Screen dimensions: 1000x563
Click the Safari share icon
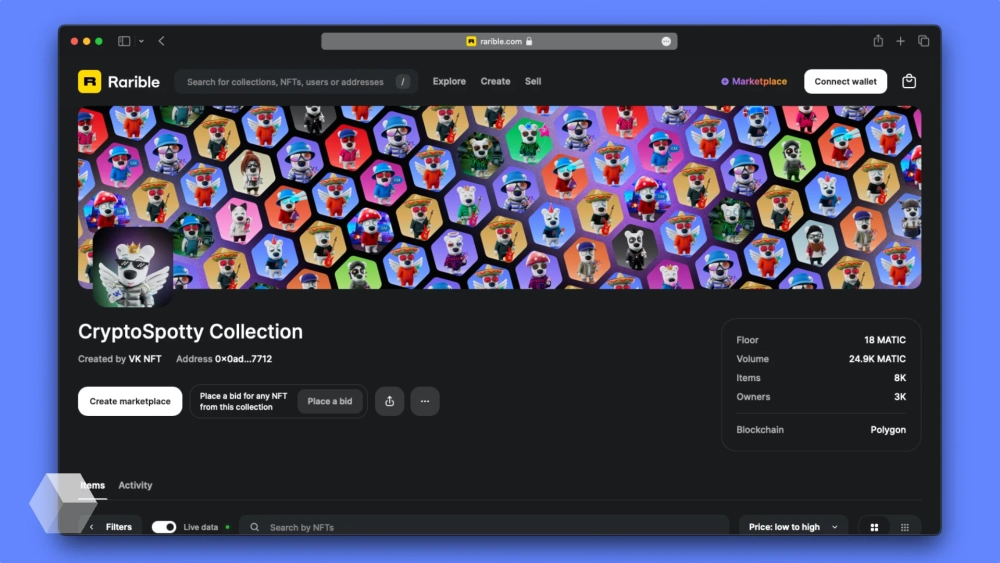(x=878, y=41)
